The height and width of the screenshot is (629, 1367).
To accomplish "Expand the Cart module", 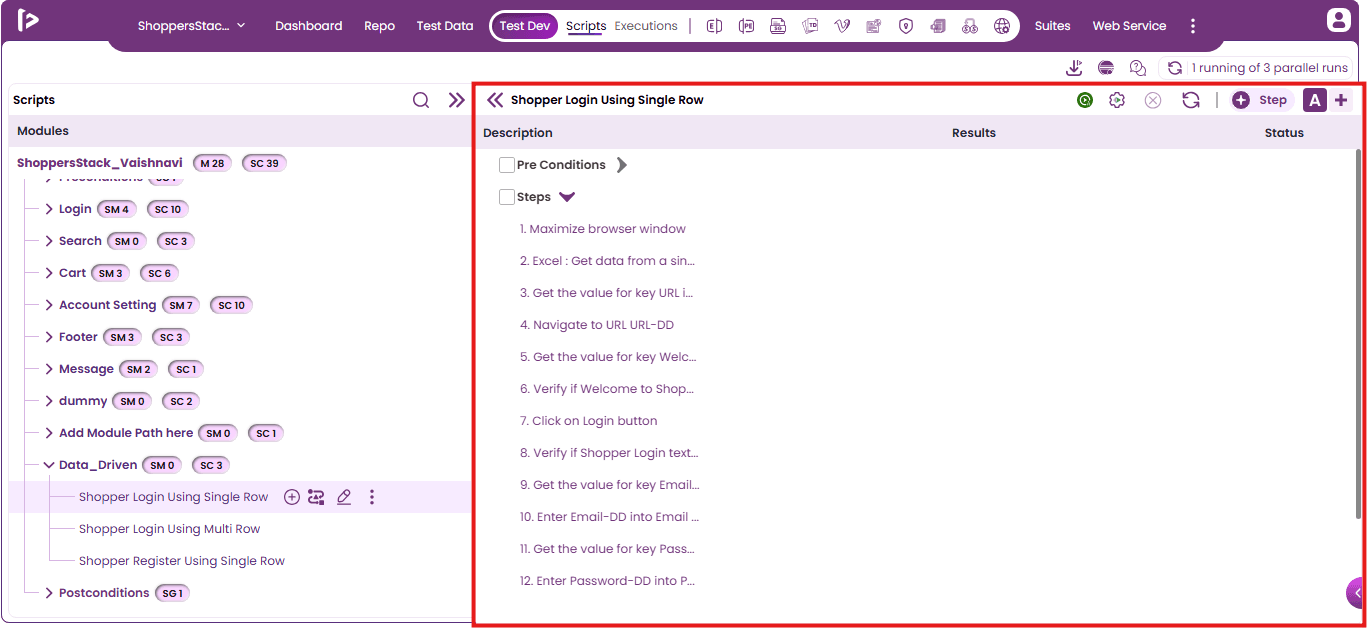I will tap(49, 273).
